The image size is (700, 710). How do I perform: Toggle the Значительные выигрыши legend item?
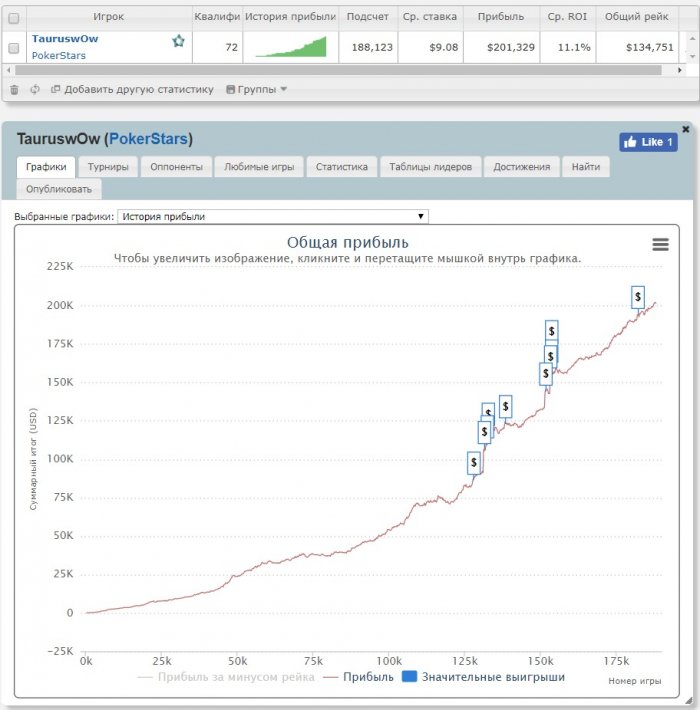484,677
